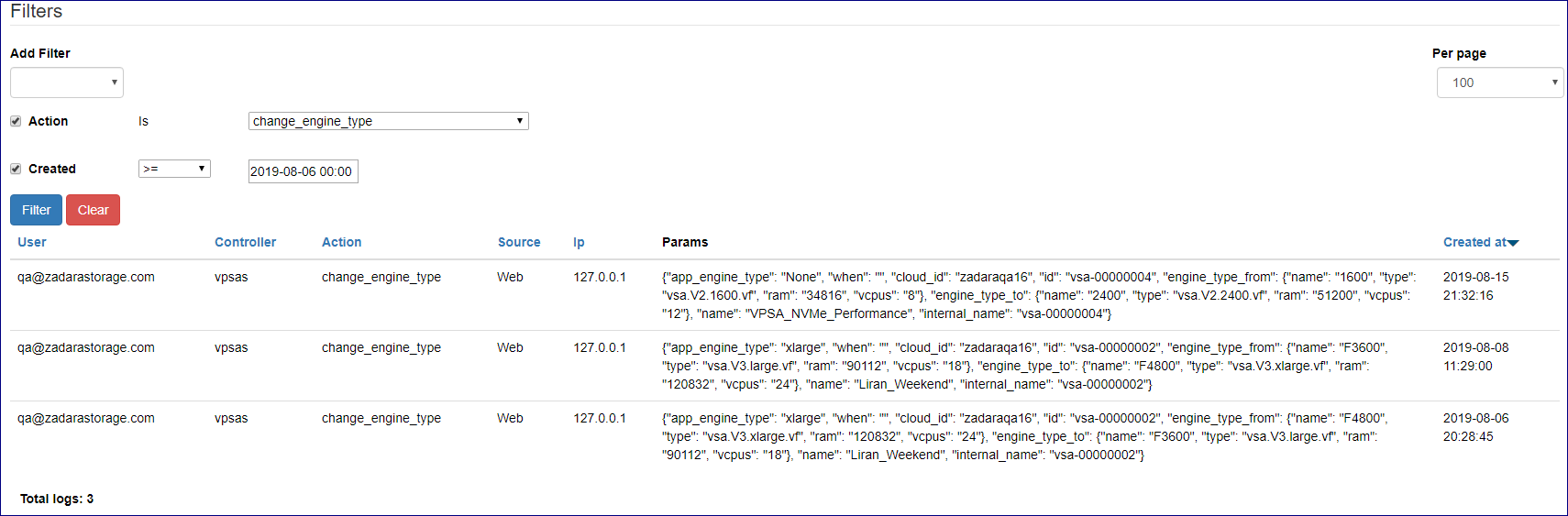Viewport: 1568px width, 516px height.
Task: Open the Per page 100 dropdown
Action: click(1500, 82)
